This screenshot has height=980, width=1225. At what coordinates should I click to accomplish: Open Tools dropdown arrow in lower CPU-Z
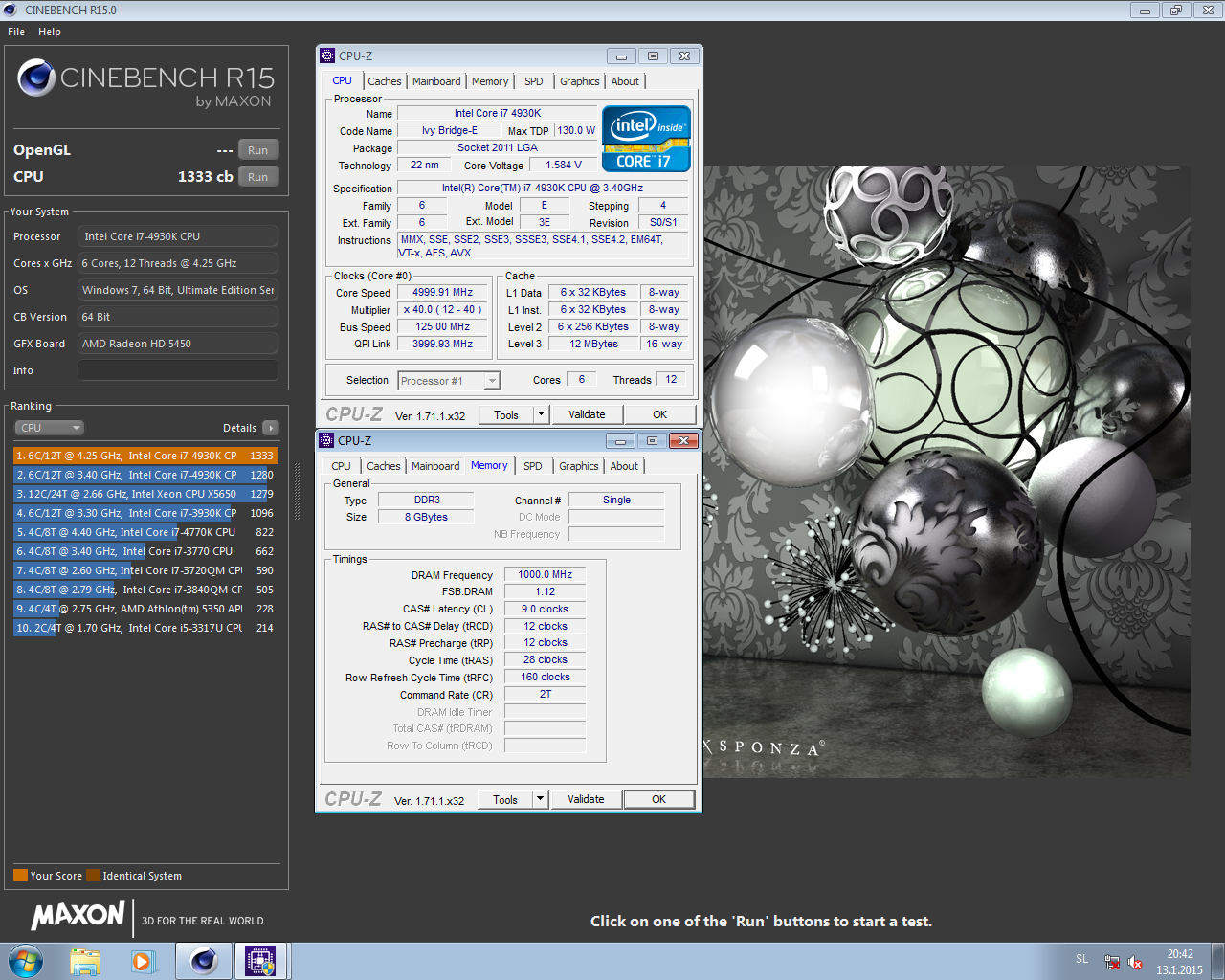540,799
